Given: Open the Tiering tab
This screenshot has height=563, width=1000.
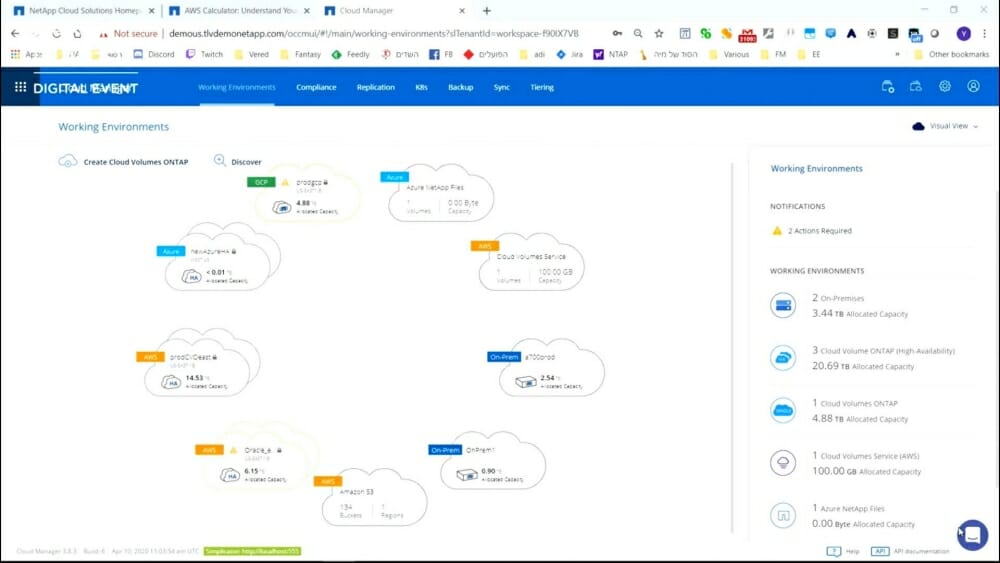Looking at the screenshot, I should point(542,87).
